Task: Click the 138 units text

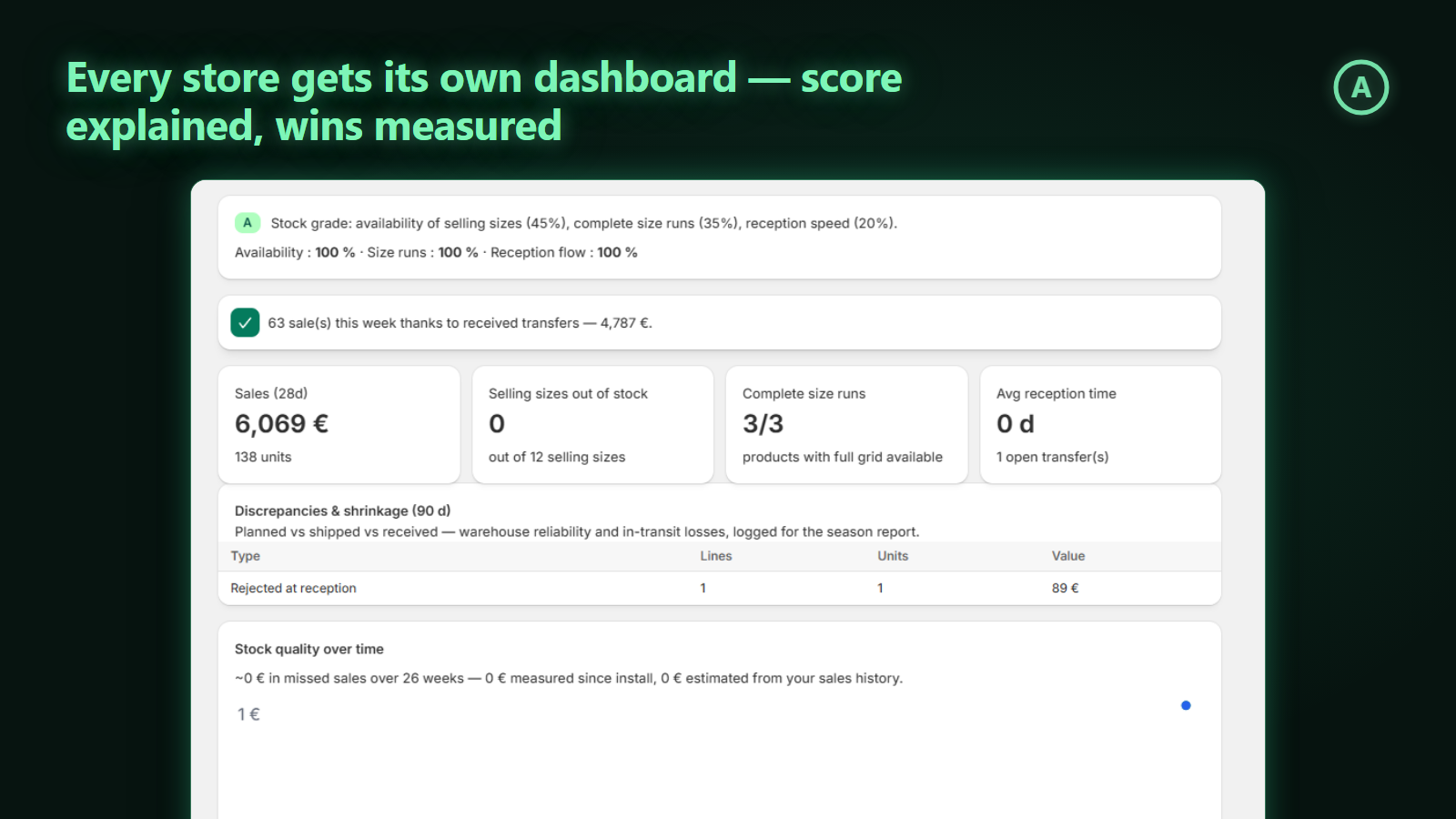Action: click(263, 457)
